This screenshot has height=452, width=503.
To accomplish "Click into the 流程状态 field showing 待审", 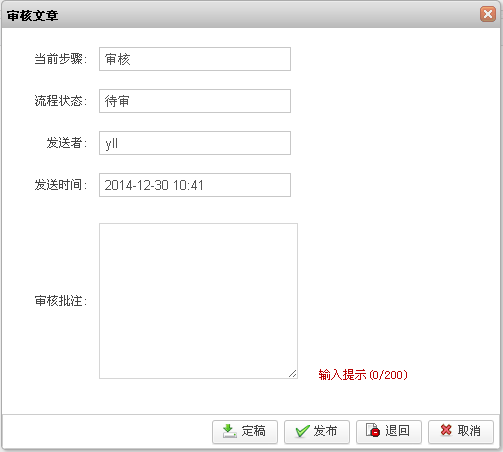I will [x=195, y=101].
